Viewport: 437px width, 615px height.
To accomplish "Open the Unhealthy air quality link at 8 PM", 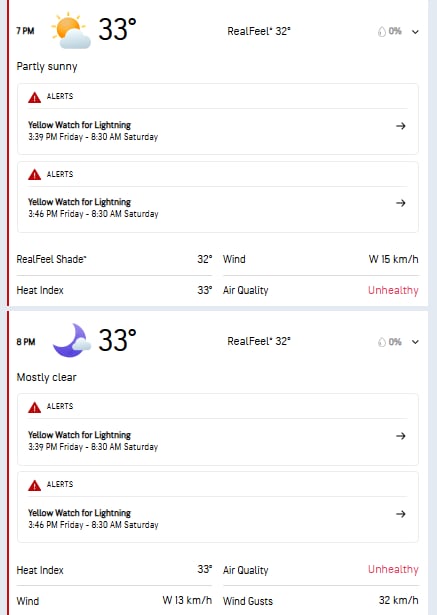I will 393,570.
